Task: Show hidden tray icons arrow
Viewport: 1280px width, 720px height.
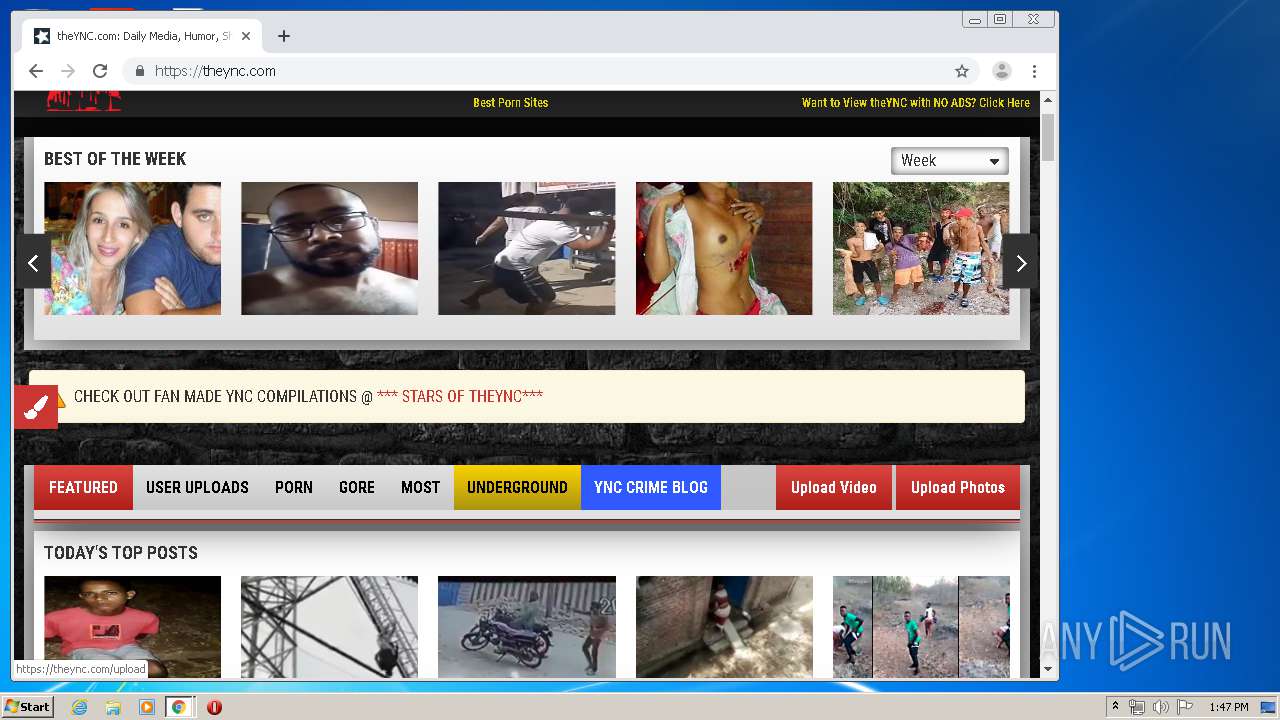Action: 1115,707
